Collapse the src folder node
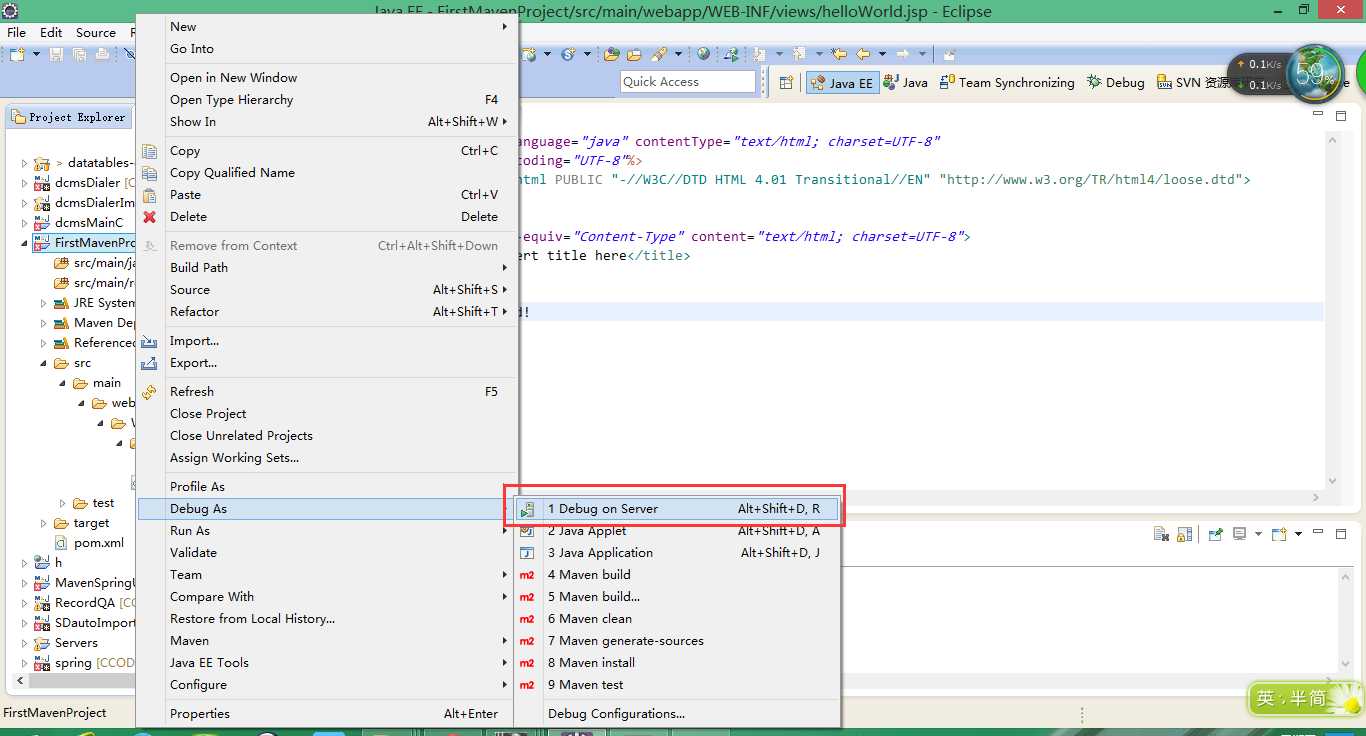 point(44,363)
